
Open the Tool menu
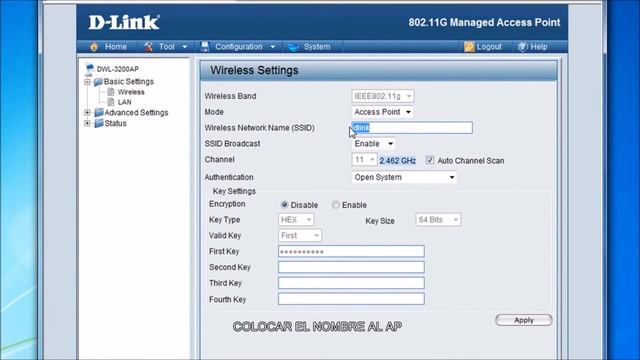point(167,47)
